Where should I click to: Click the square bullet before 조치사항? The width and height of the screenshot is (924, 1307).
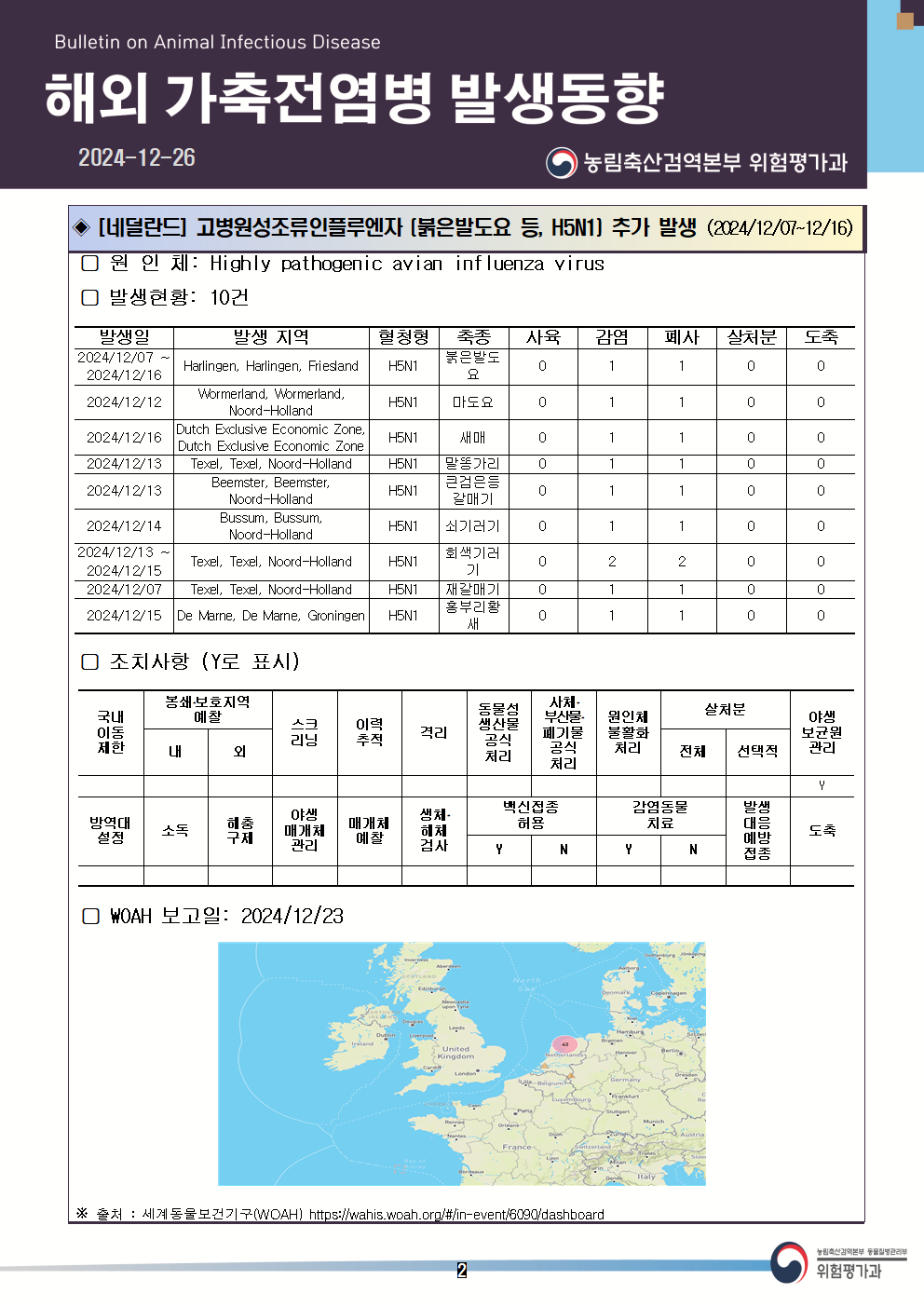90,661
